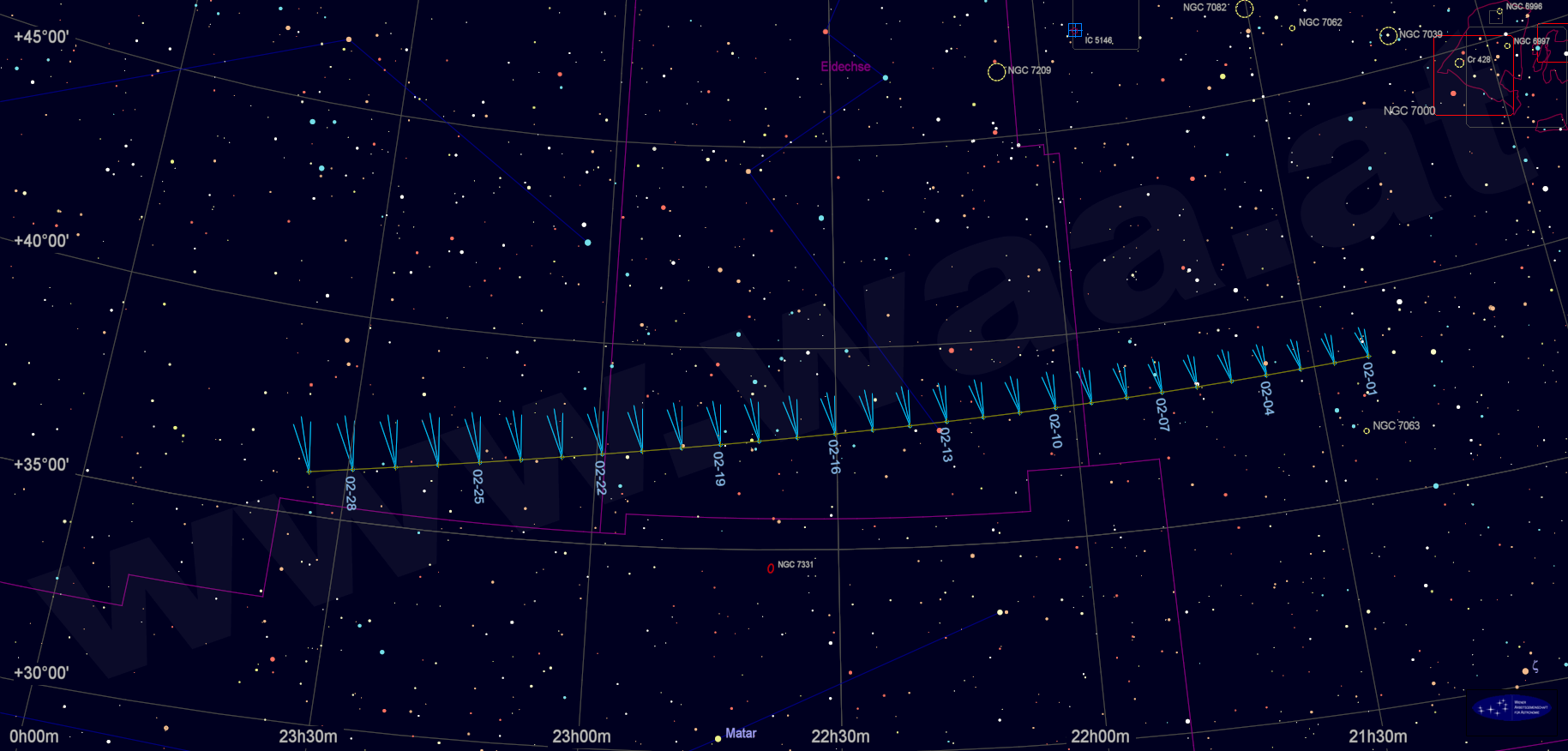The width and height of the screenshot is (1568, 751).
Task: Click the right ascension label 23h00m
Action: 581,736
